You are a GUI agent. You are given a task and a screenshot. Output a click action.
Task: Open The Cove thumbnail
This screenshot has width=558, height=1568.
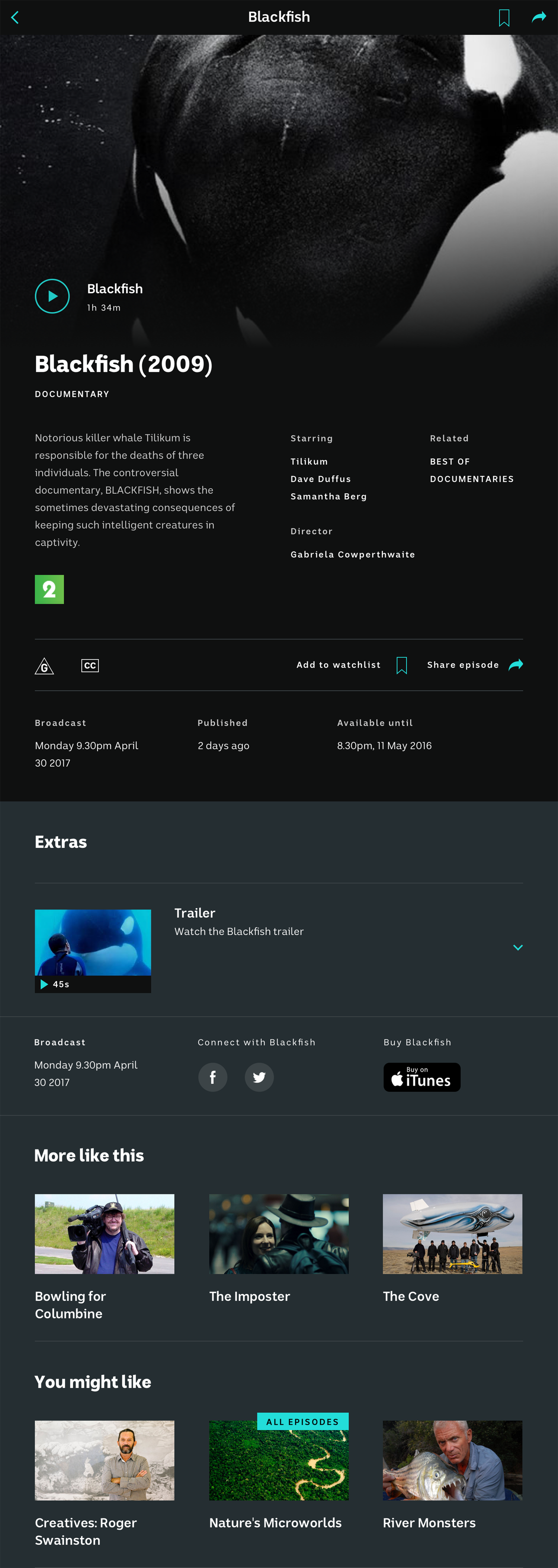point(452,1234)
